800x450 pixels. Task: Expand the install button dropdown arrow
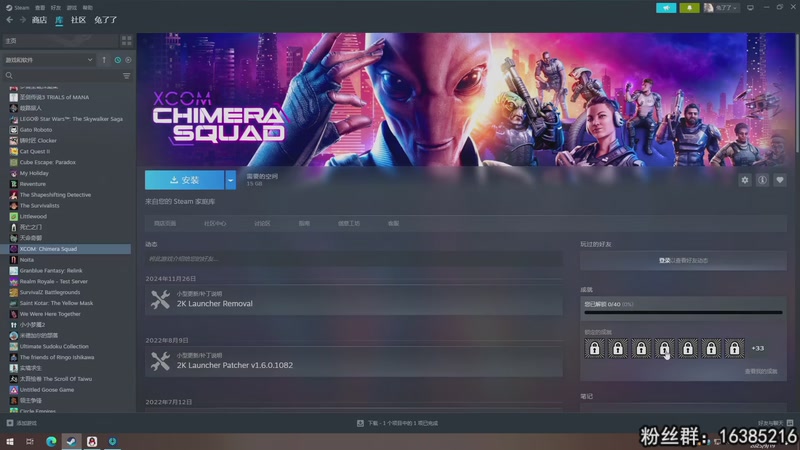[x=231, y=180]
